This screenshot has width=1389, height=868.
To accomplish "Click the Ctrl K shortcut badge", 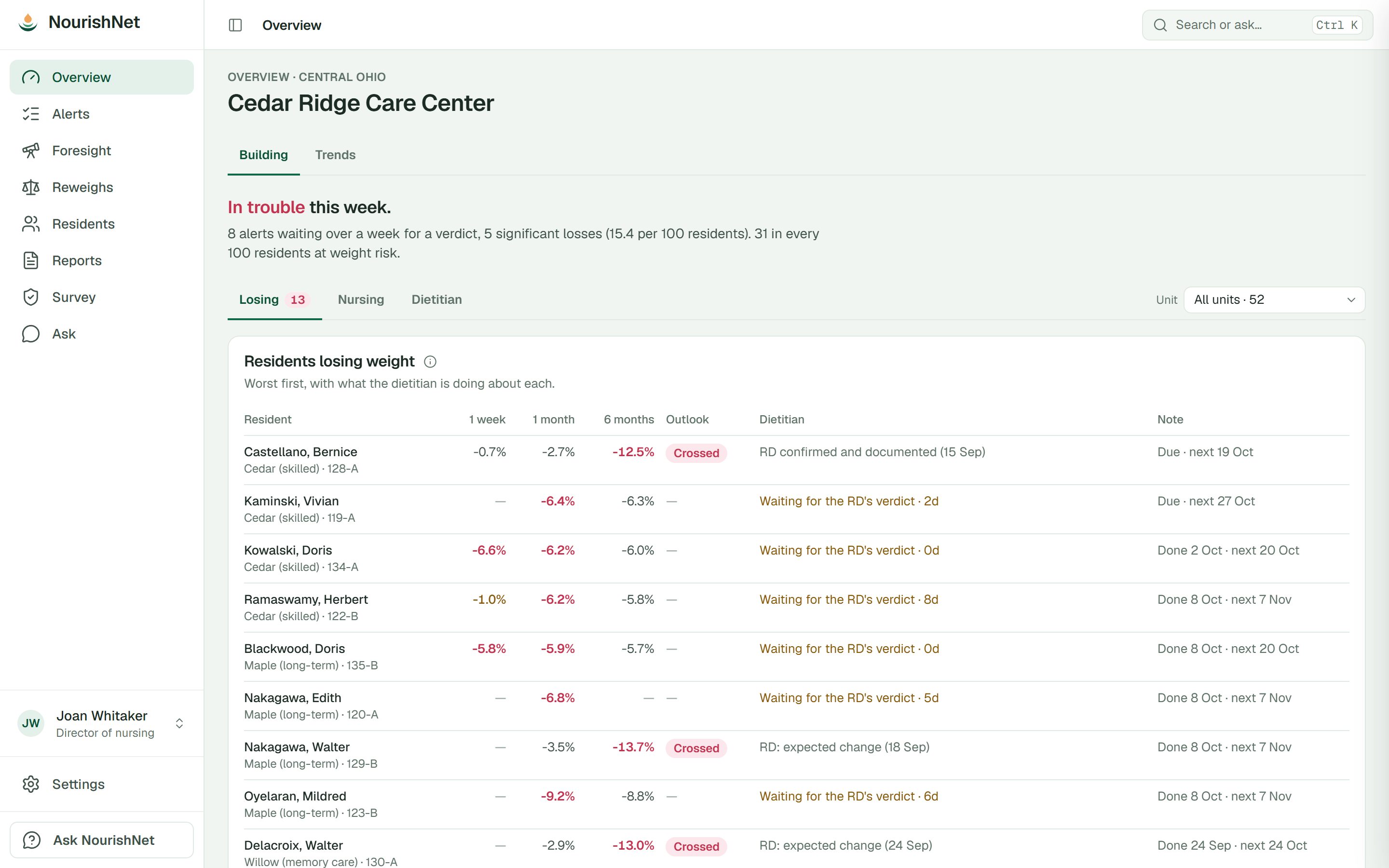I will coord(1337,25).
